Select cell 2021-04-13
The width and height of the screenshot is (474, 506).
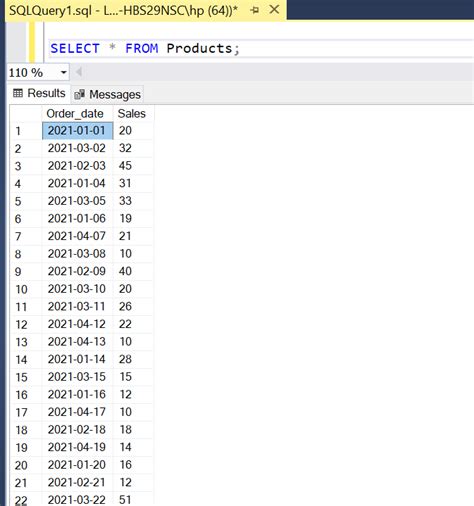[x=77, y=342]
